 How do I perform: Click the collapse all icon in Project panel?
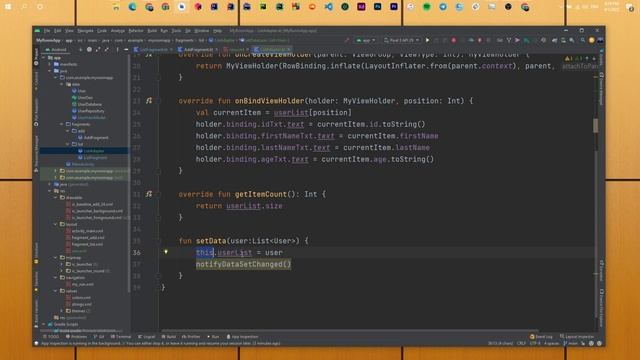107,50
